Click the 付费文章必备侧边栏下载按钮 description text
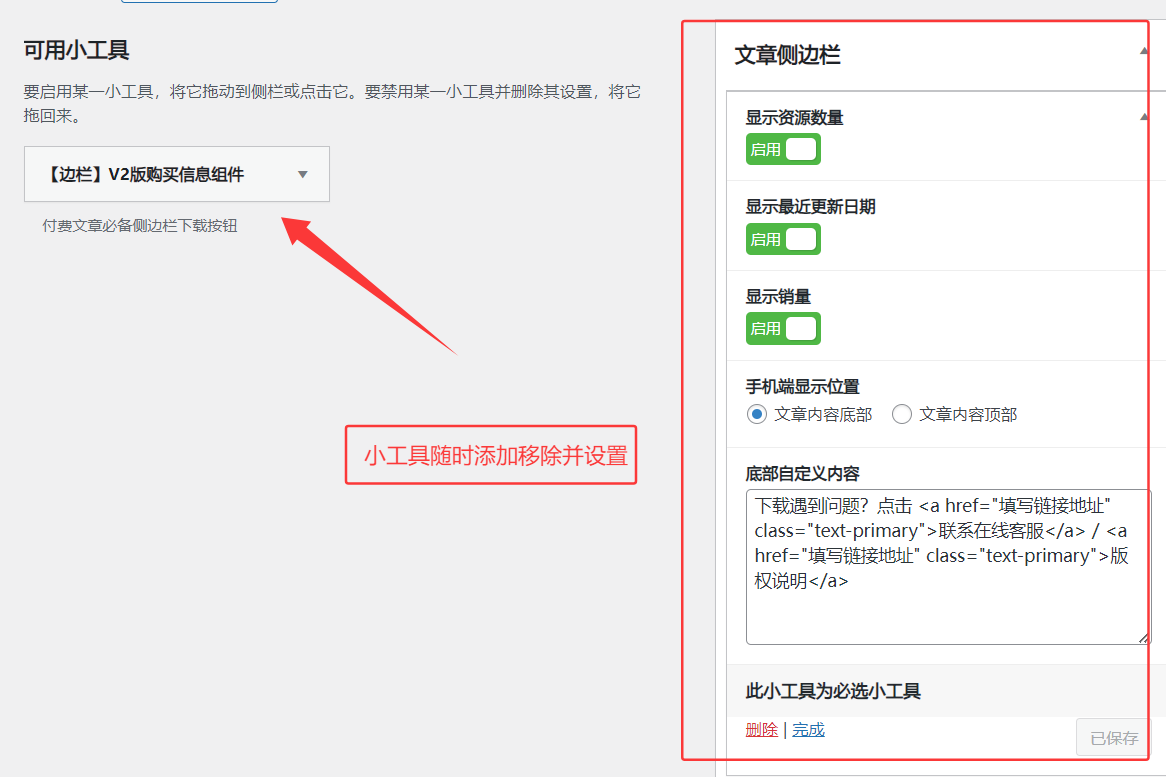Image resolution: width=1166 pixels, height=777 pixels. [140, 226]
